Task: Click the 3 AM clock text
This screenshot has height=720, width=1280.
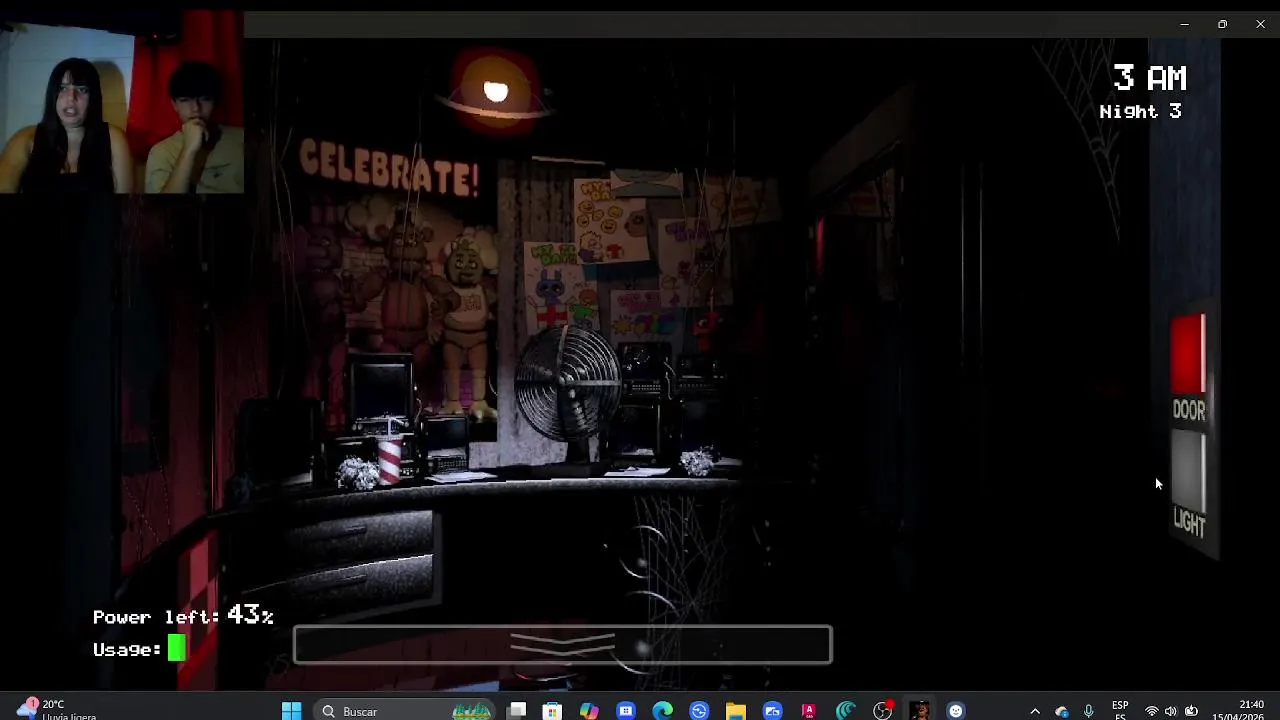Action: coord(1150,78)
